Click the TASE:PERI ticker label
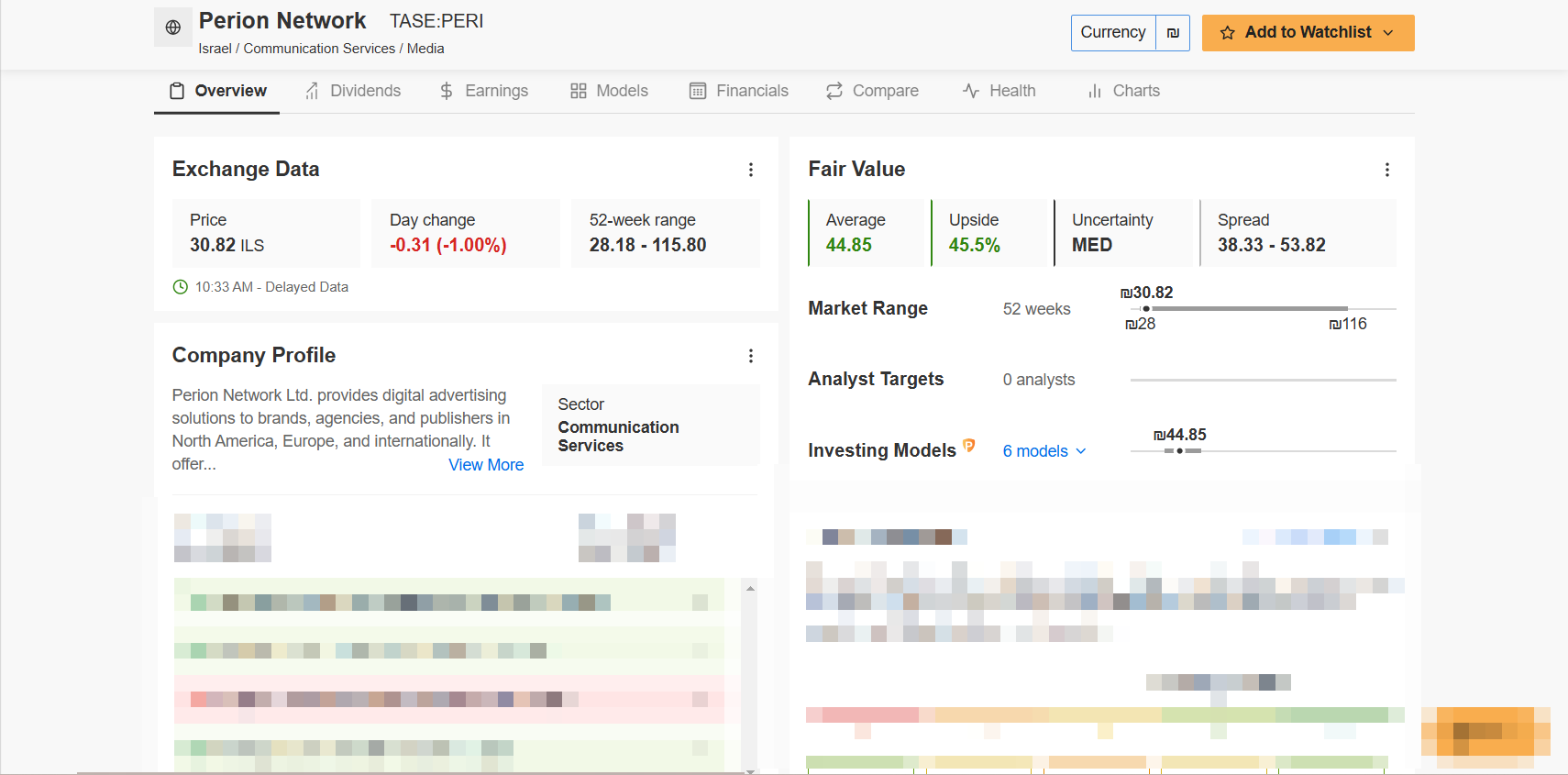The width and height of the screenshot is (1568, 775). (x=436, y=21)
